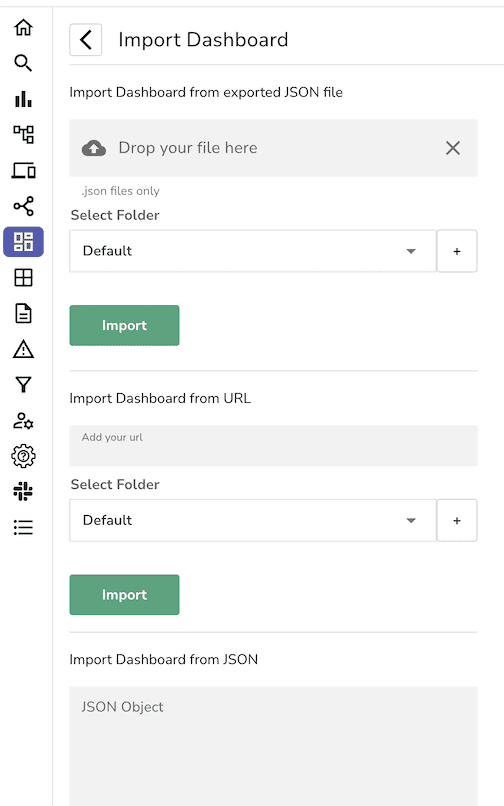Go to Home in sidebar

23,27
